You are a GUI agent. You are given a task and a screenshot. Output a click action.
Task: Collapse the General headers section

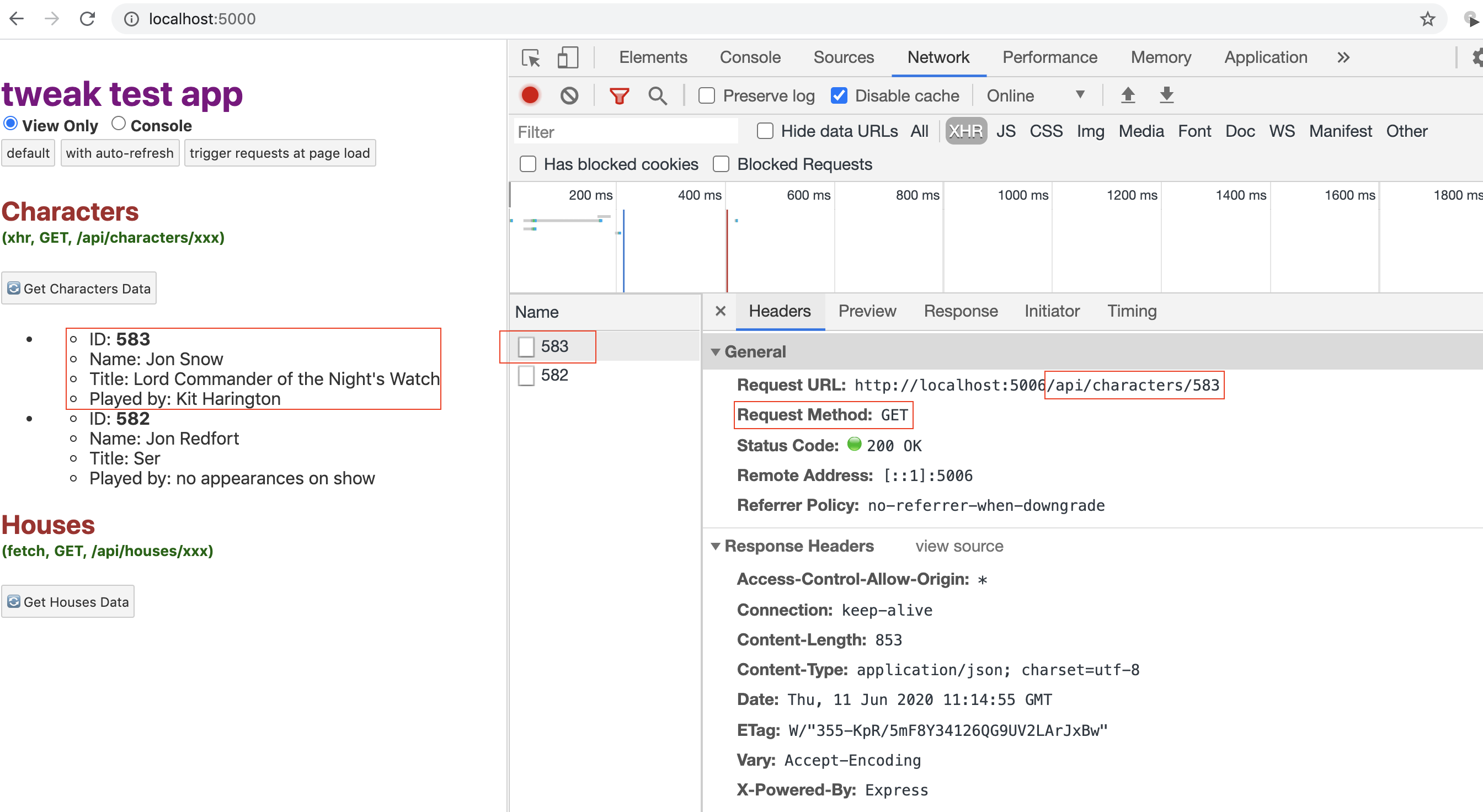pos(716,351)
